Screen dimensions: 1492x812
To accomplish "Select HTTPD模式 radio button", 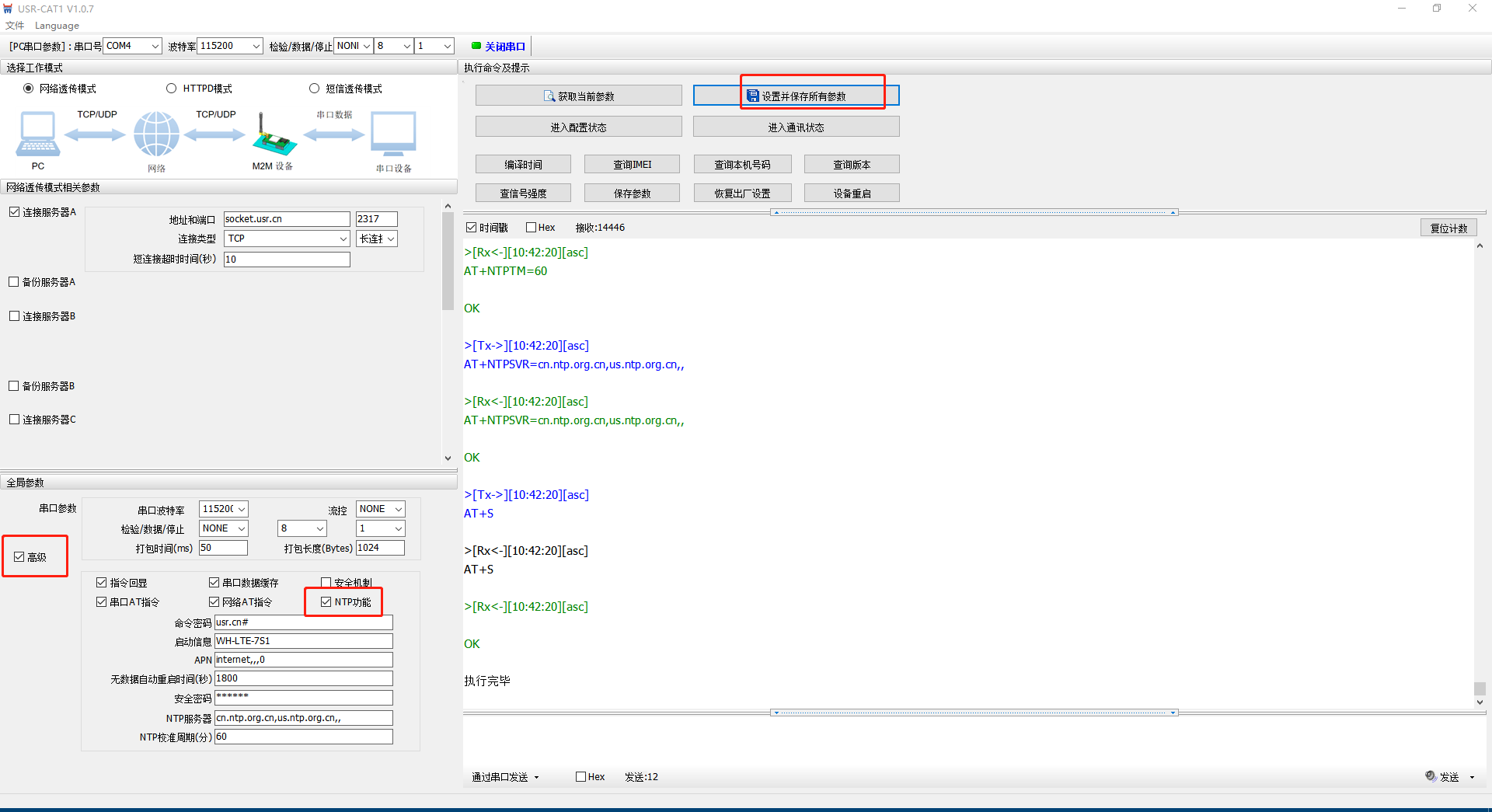I will tap(171, 89).
